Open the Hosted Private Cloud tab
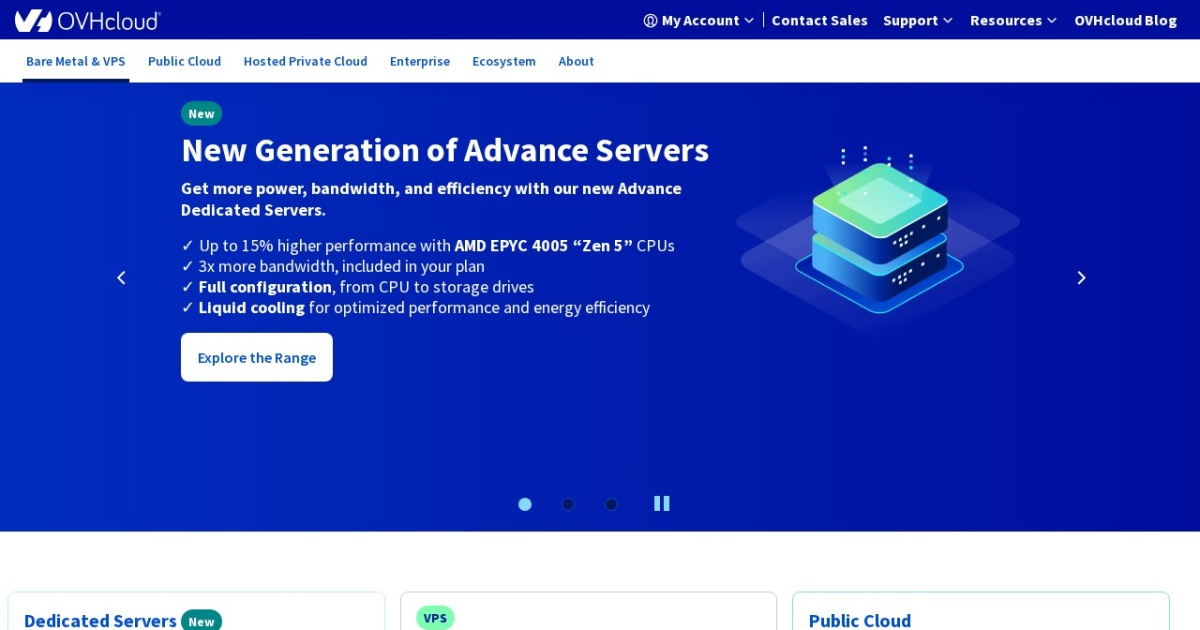The image size is (1200, 630). point(305,61)
